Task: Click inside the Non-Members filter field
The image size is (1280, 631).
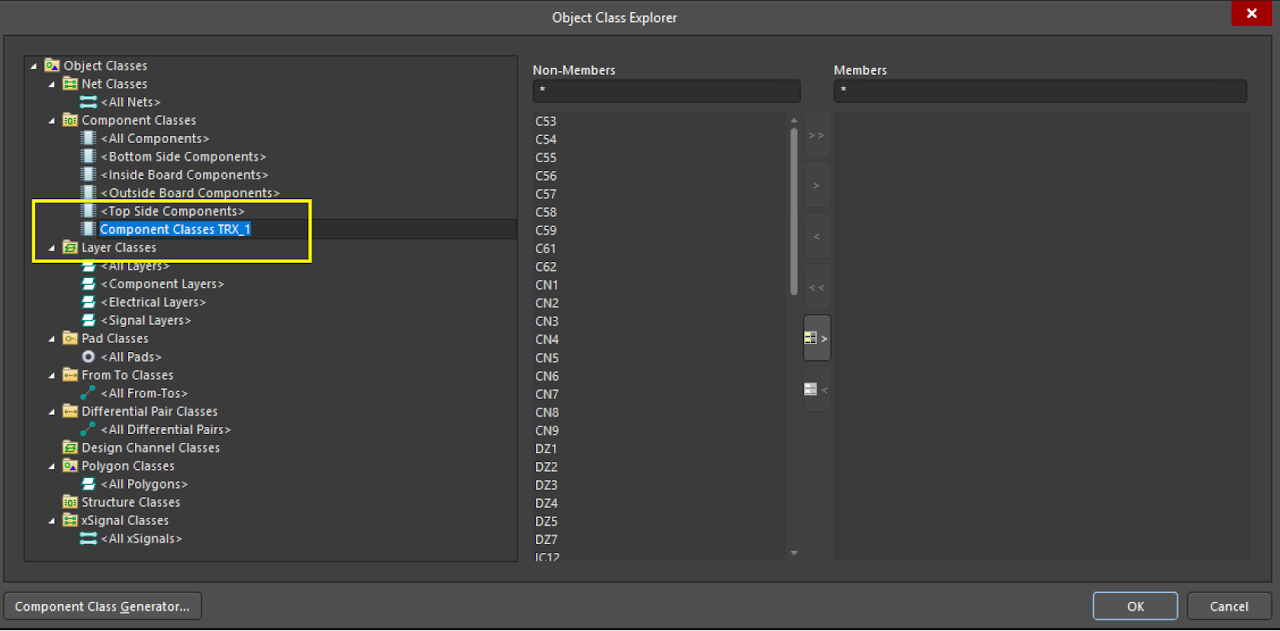Action: (666, 91)
